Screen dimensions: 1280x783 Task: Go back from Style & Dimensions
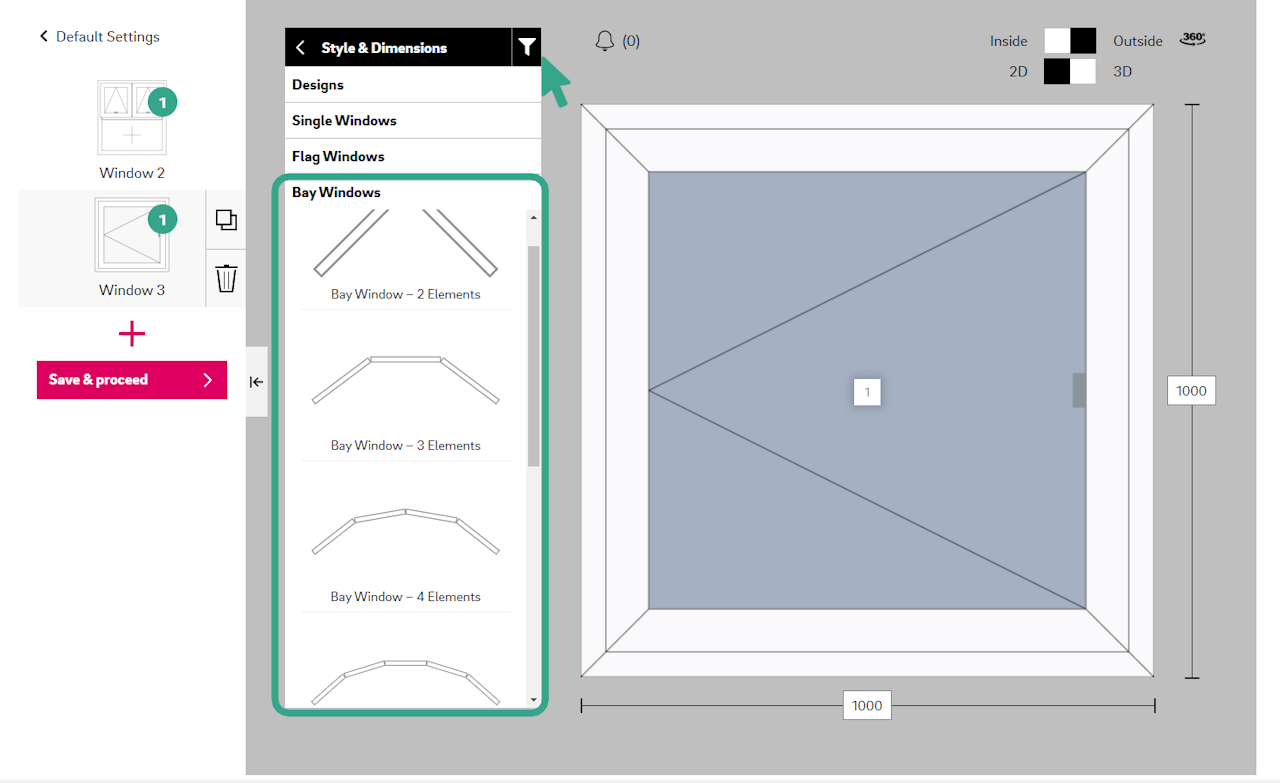click(x=300, y=48)
